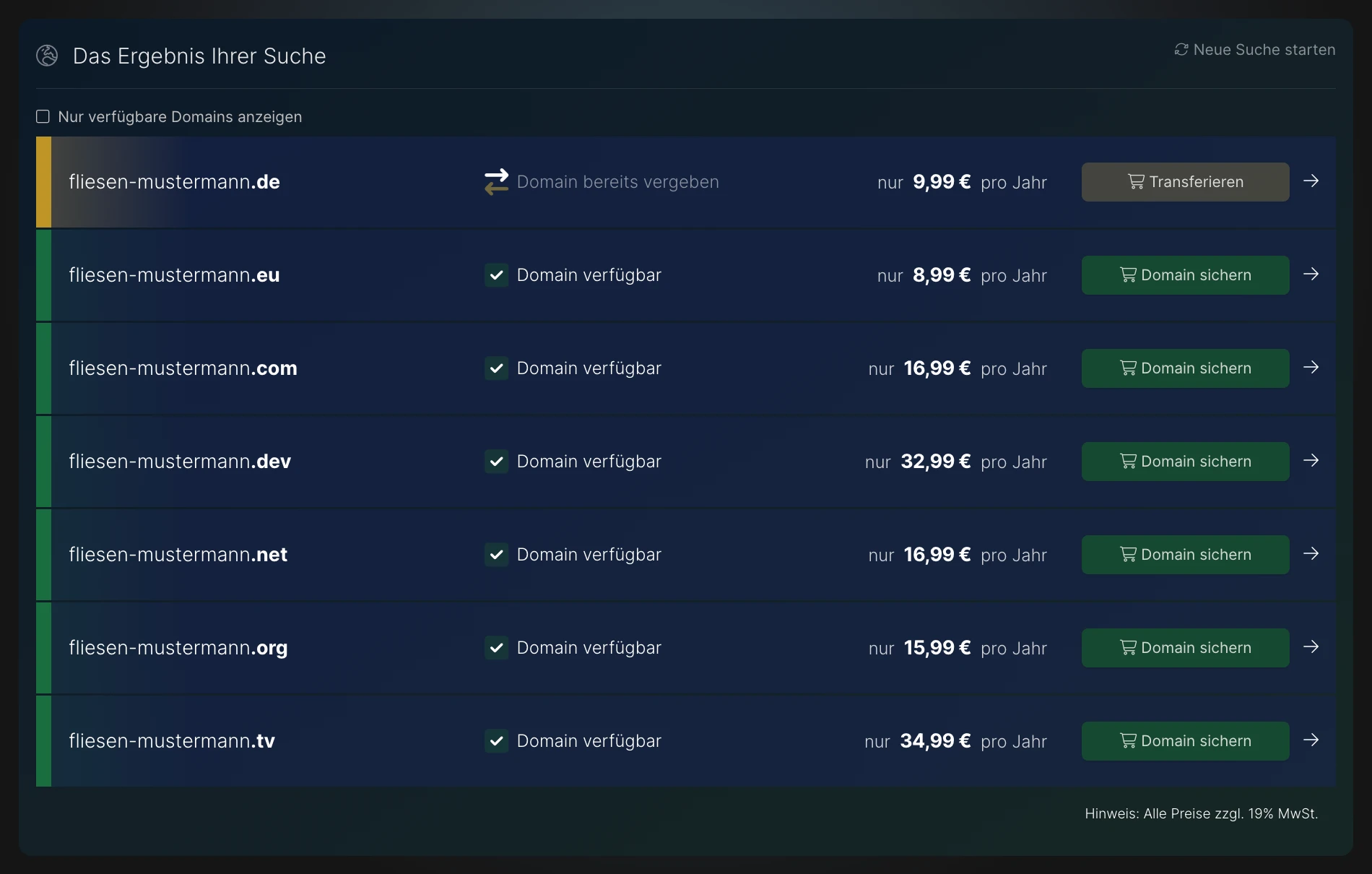The width and height of the screenshot is (1372, 874).
Task: Click the 9,99 € price
Action: (942, 182)
